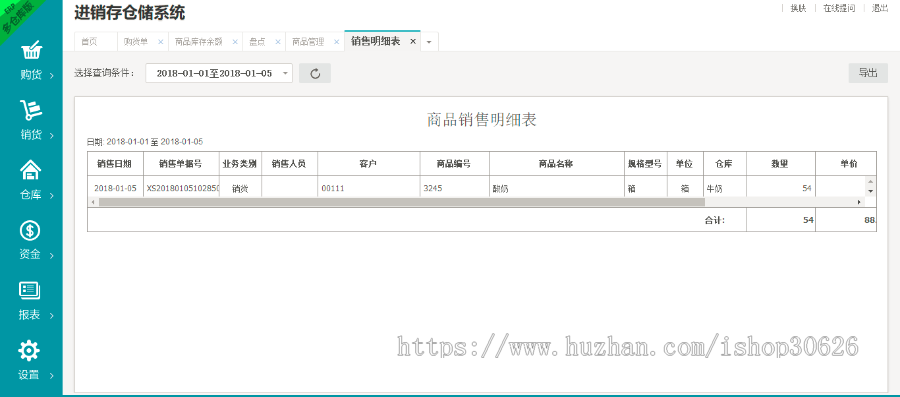Click the 销售日期 column header
Screen dimensions: 900x397
[x=115, y=164]
